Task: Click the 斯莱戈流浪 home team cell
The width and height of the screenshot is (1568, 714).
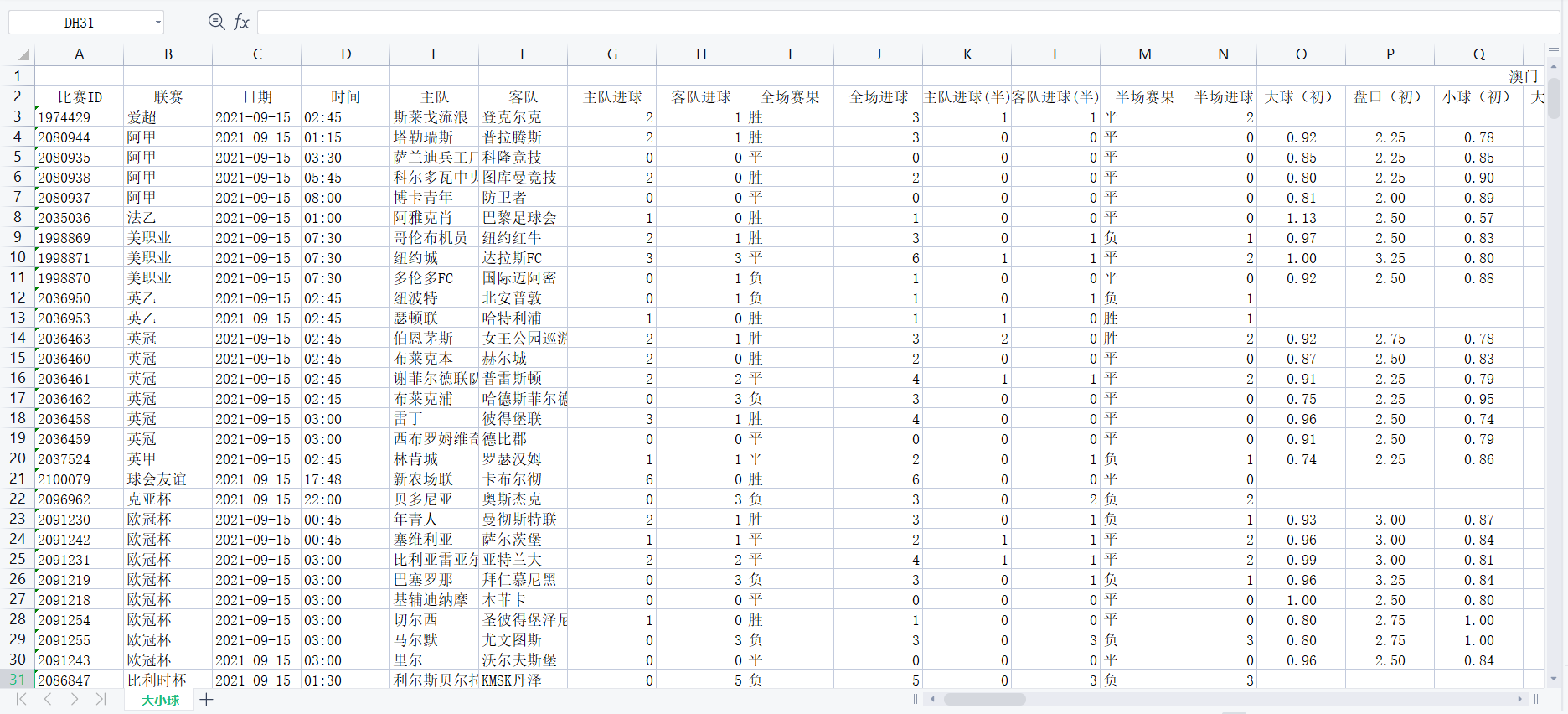Action: [x=434, y=117]
